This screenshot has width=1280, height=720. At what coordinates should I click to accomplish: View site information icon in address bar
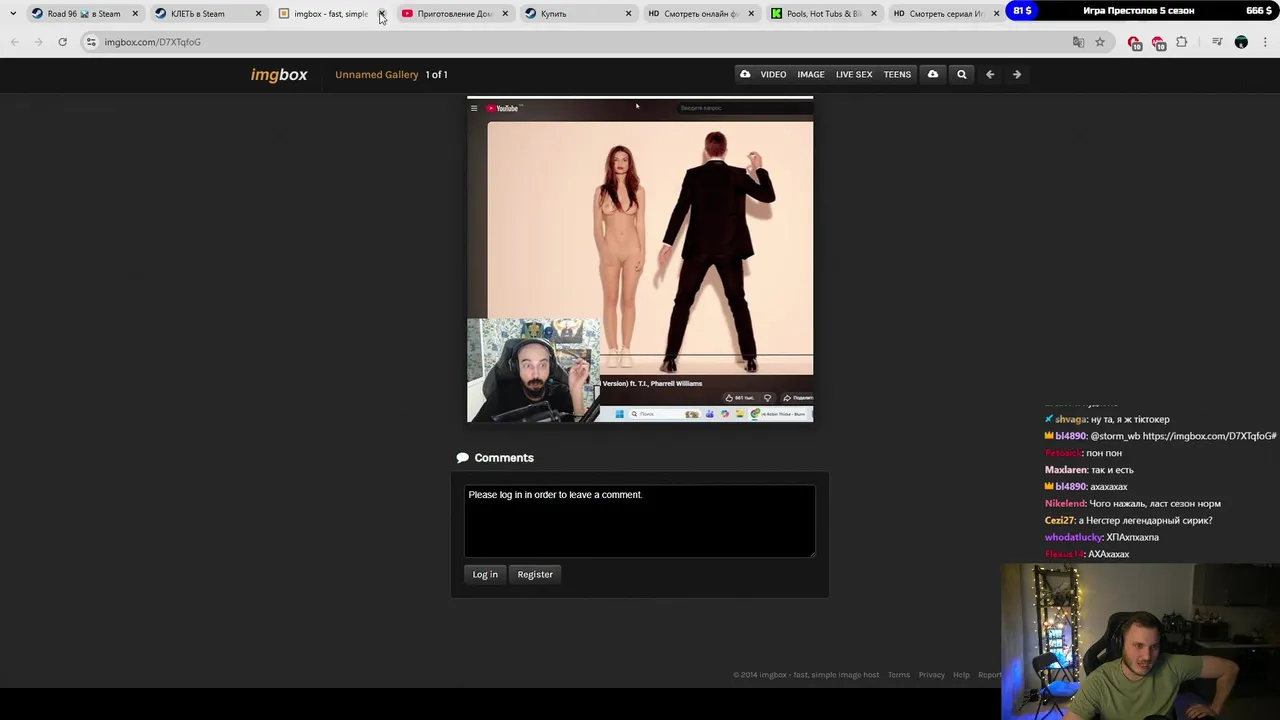91,42
